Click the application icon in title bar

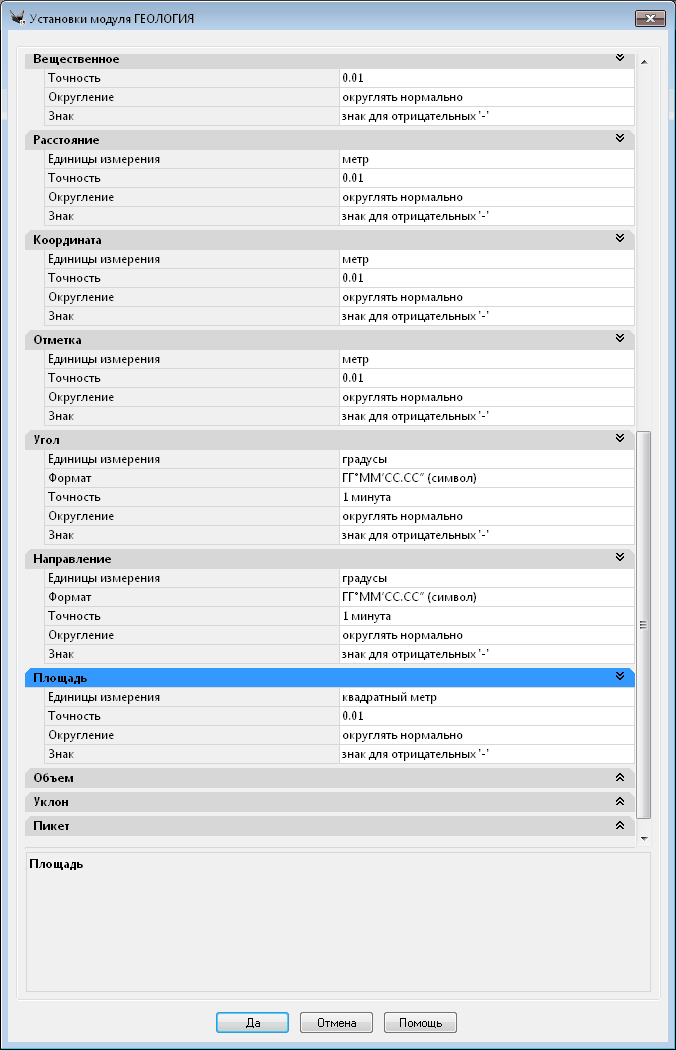coord(17,18)
